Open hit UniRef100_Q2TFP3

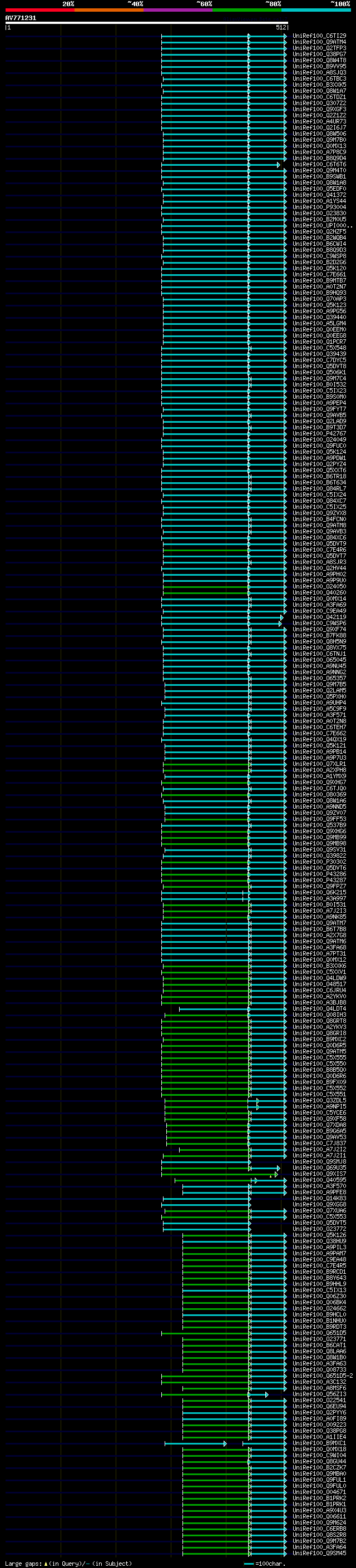pyautogui.click(x=319, y=48)
